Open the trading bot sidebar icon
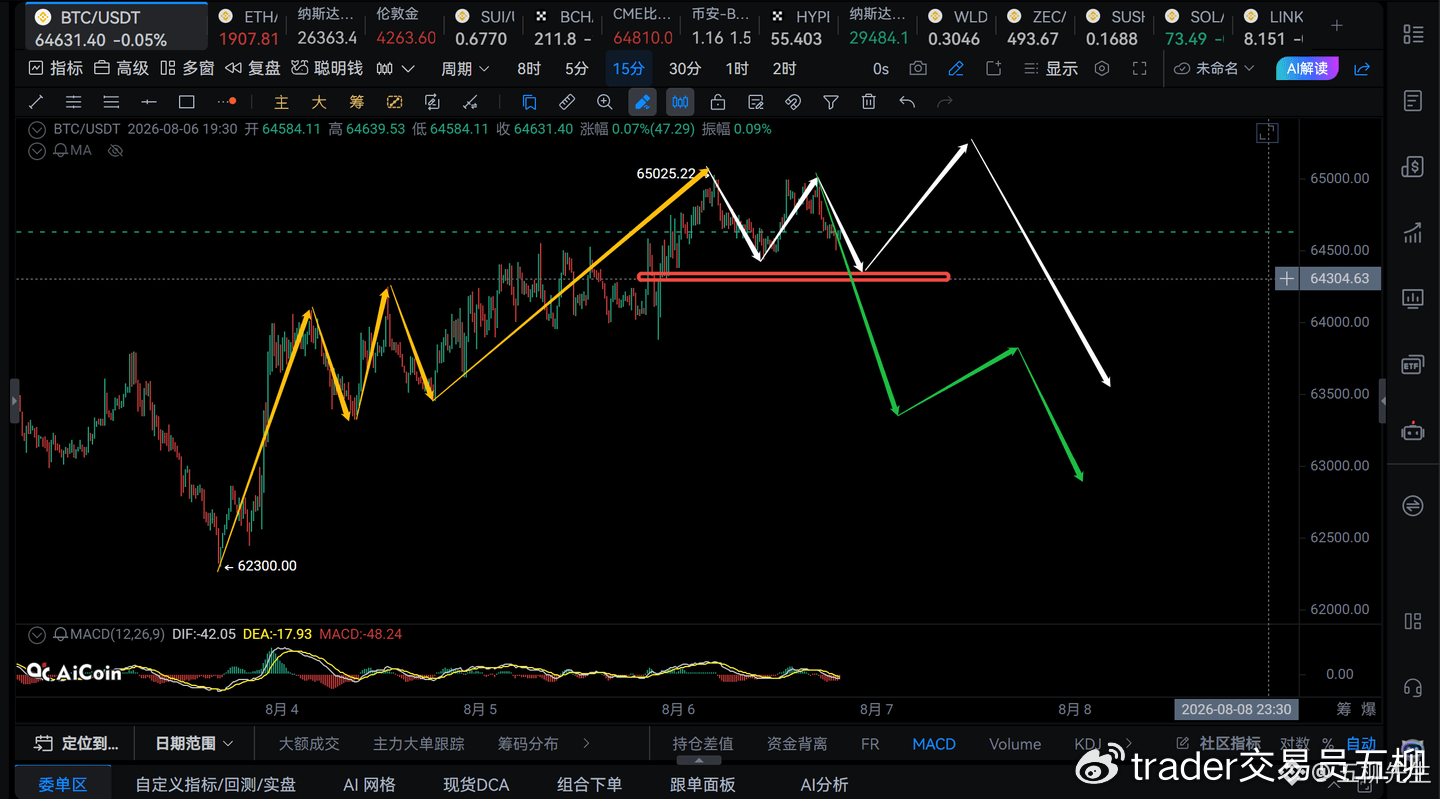This screenshot has height=799, width=1440. [x=1413, y=432]
